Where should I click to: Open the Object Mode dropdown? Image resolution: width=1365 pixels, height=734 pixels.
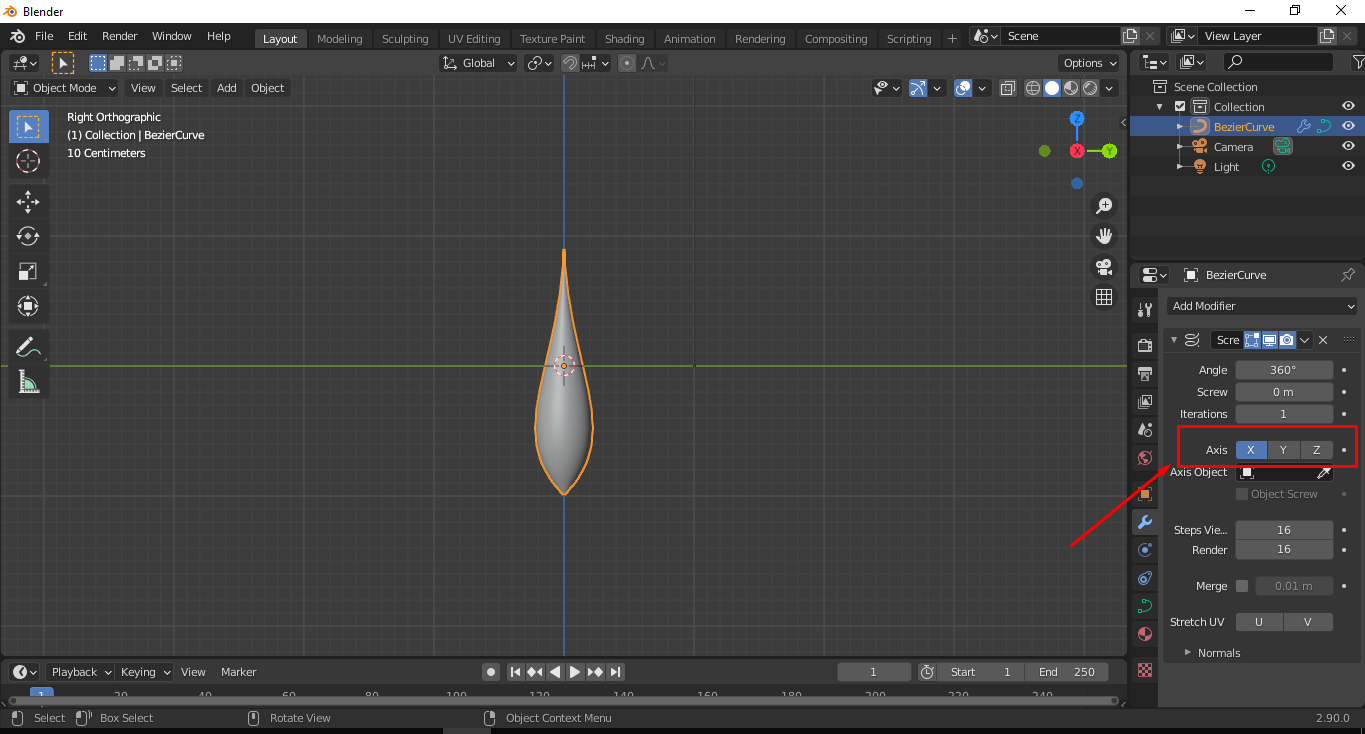[x=64, y=88]
